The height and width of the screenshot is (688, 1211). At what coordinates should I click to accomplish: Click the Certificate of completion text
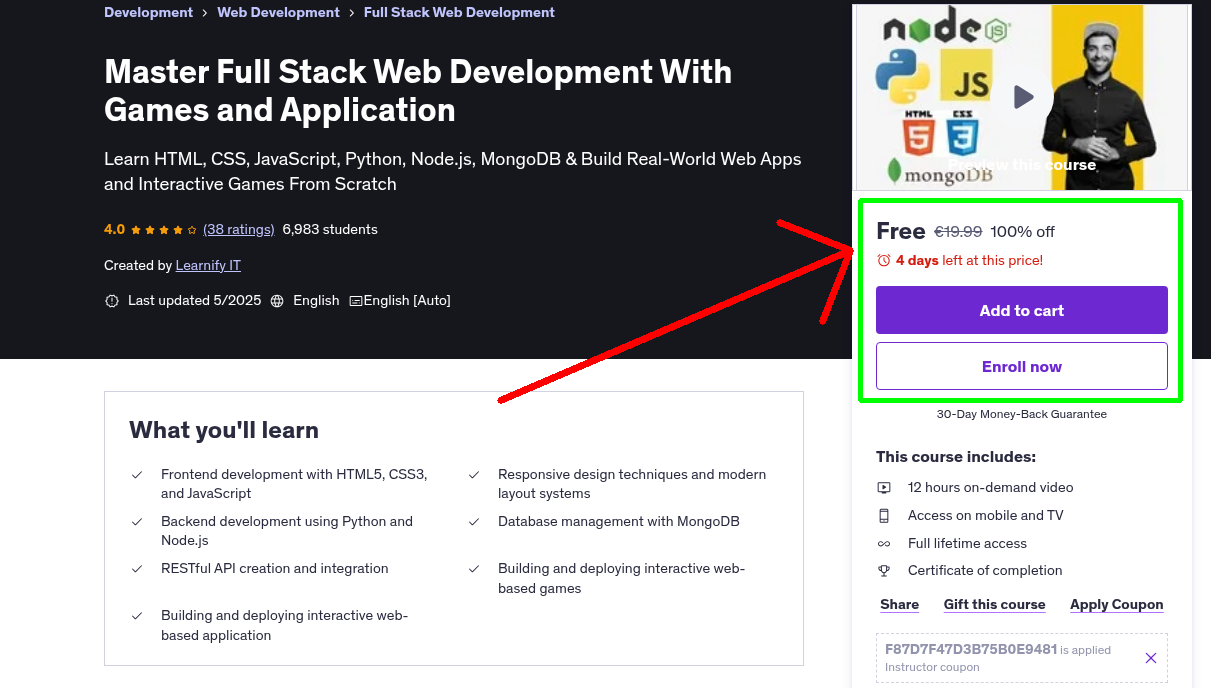(985, 571)
